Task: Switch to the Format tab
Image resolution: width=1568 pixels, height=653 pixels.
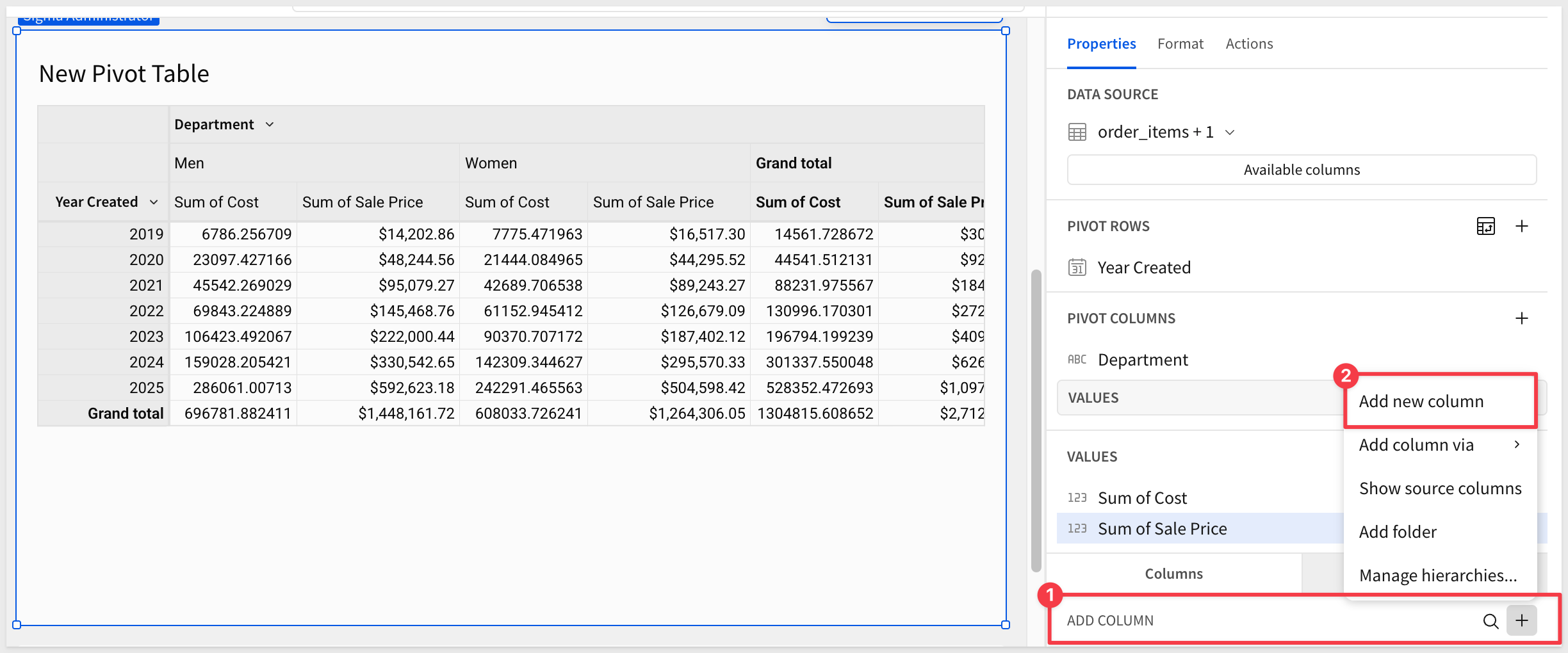Action: coord(1180,44)
